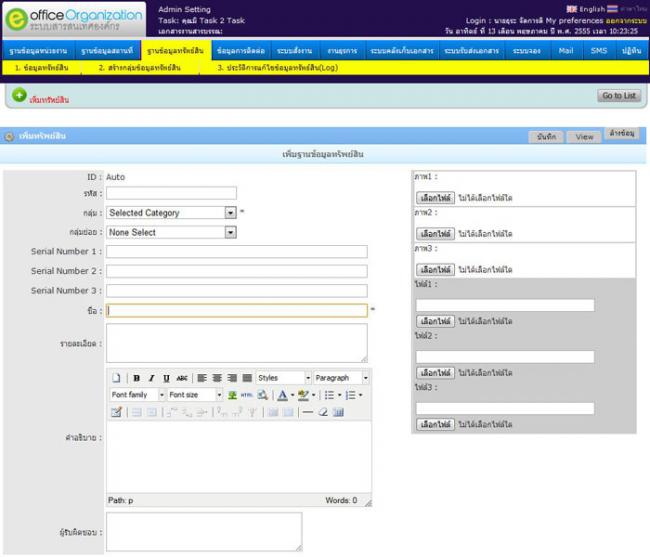This screenshot has height=557, width=650.
Task: Expand the None Select subgroup dropdown
Action: tap(171, 232)
